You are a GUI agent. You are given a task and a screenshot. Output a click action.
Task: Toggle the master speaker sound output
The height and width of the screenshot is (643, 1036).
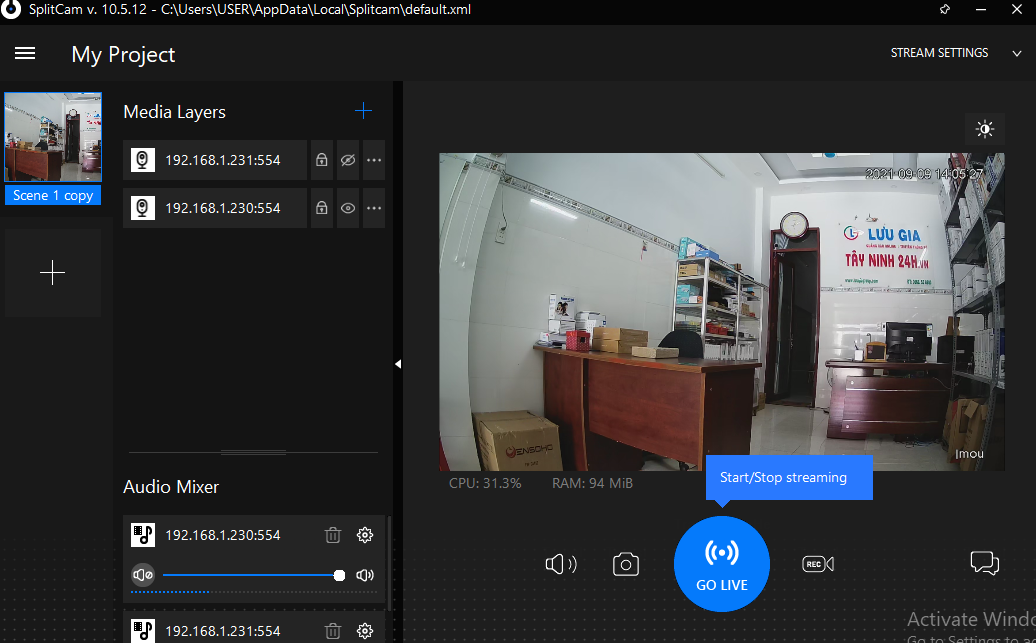[x=560, y=564]
